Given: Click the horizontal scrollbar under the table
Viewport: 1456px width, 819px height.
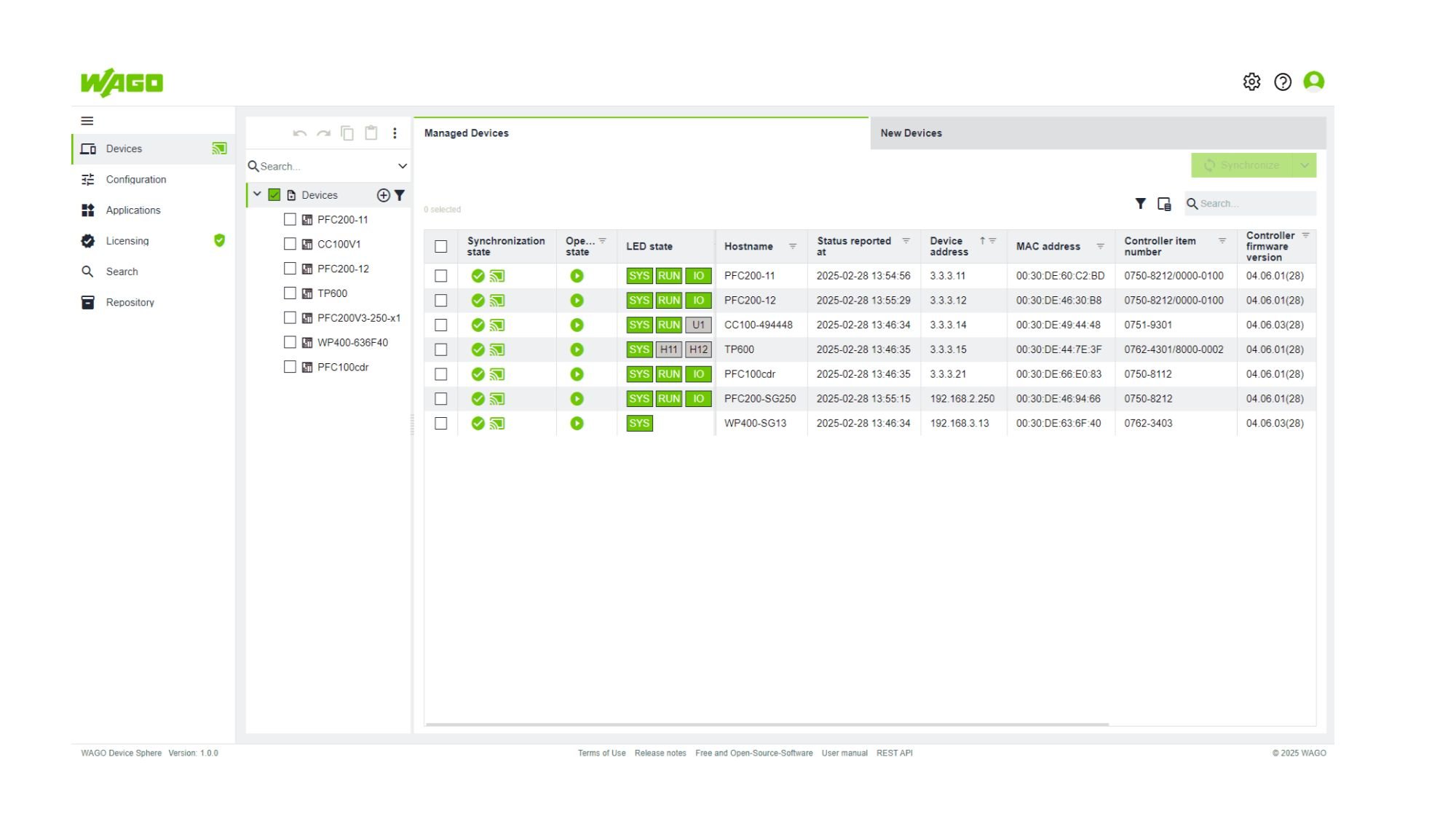Looking at the screenshot, I should pos(767,724).
